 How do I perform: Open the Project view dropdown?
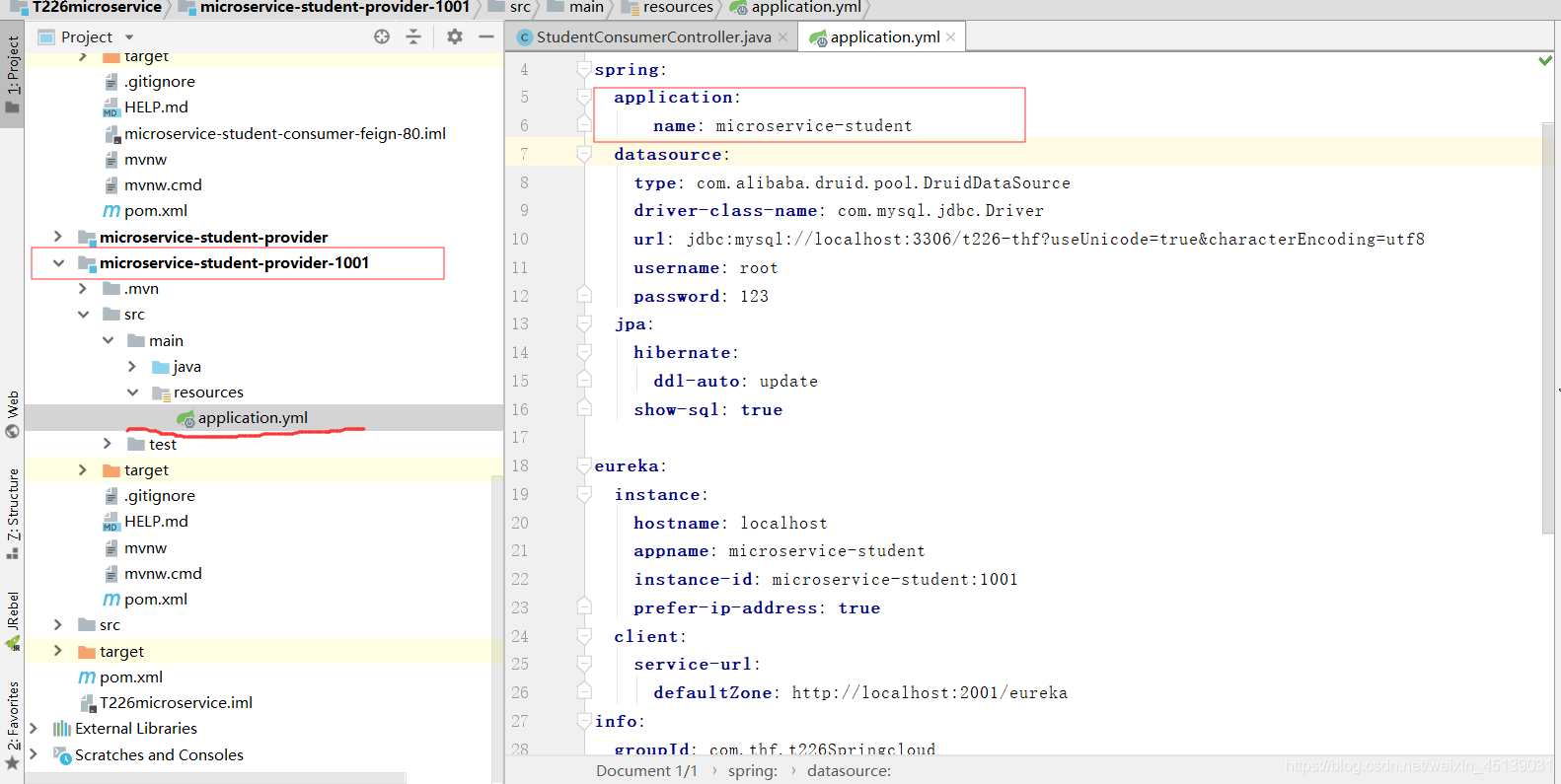point(129,37)
